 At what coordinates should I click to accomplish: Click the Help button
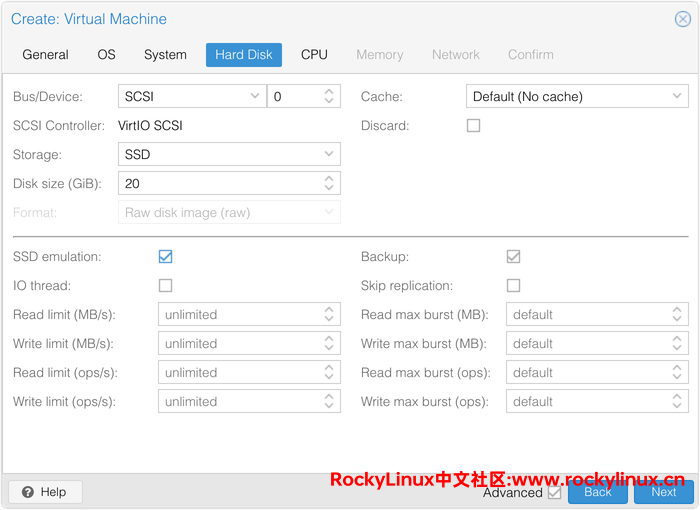pos(45,492)
